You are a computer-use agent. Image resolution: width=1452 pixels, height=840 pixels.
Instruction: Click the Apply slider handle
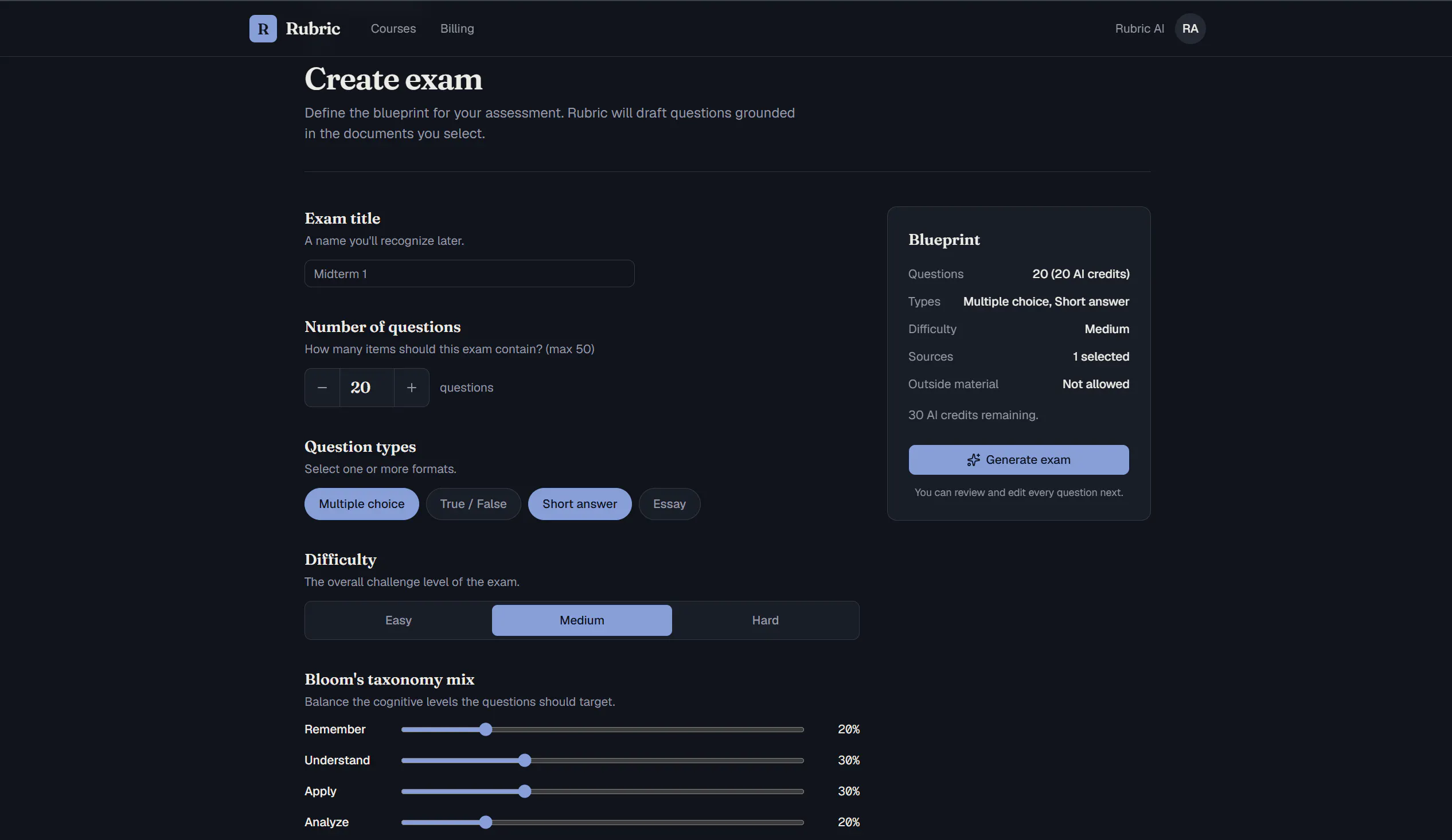click(524, 791)
